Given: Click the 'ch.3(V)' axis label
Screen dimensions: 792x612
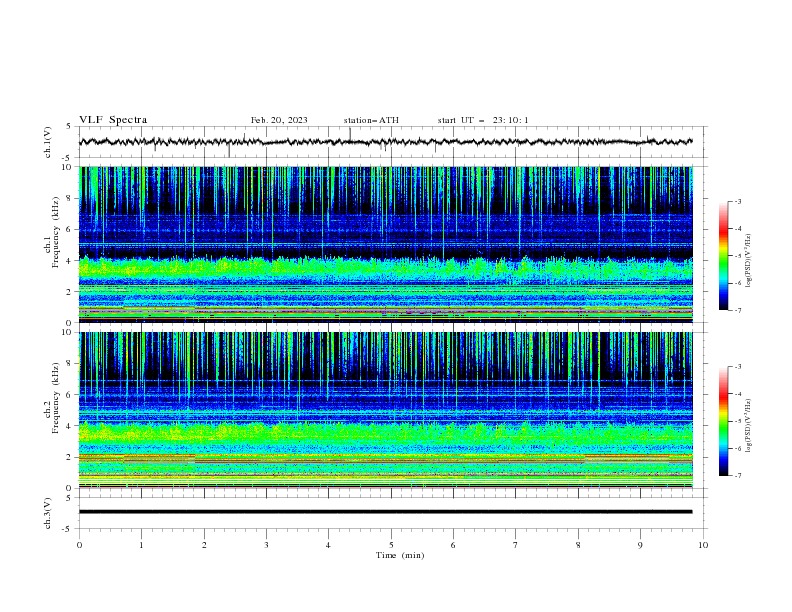Looking at the screenshot, I should [x=48, y=513].
